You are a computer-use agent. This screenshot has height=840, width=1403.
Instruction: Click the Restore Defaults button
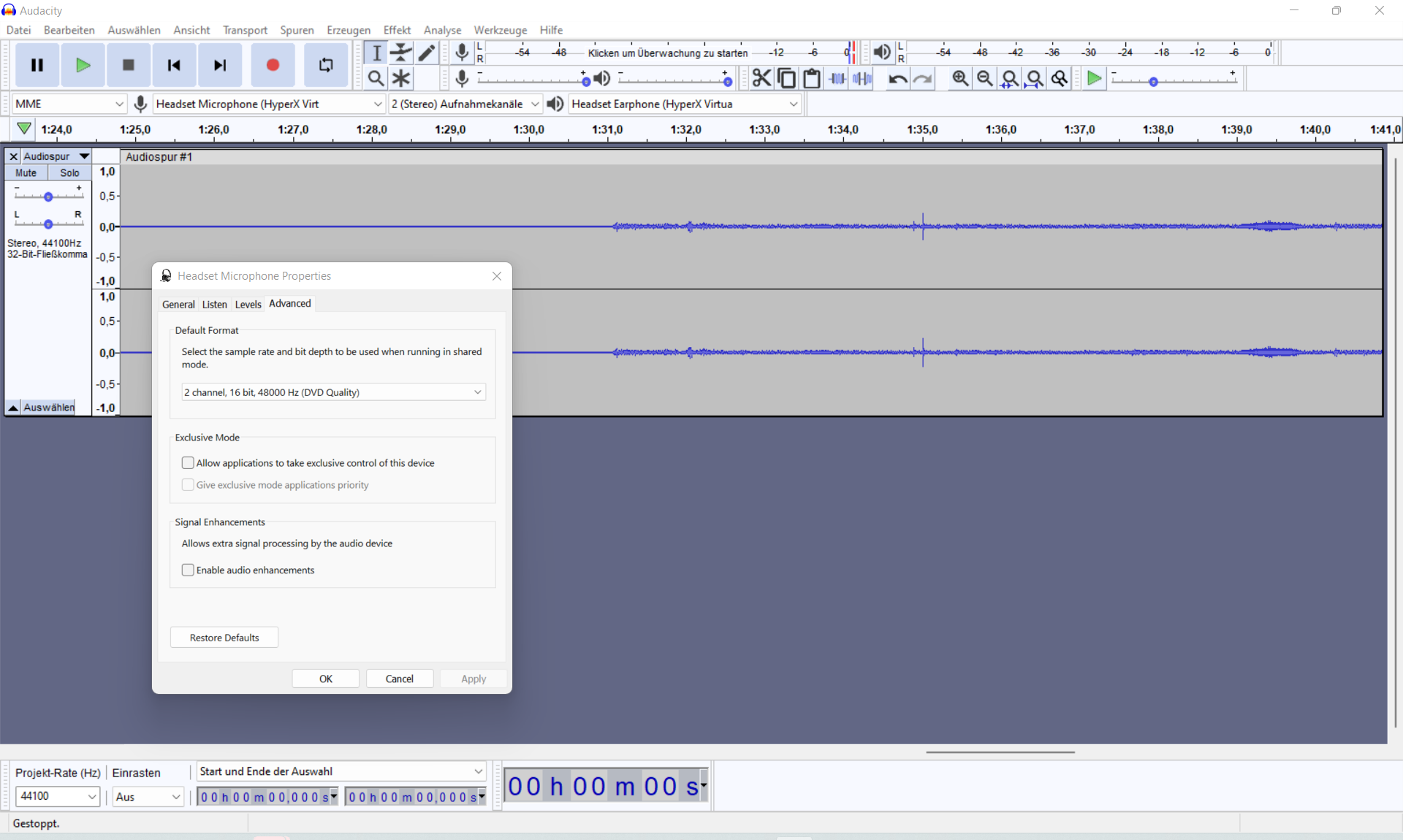(x=224, y=637)
